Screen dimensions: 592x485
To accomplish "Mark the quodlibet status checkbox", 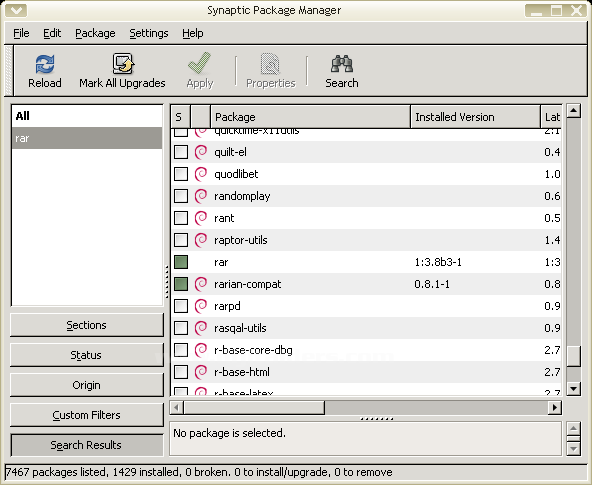I will (181, 174).
